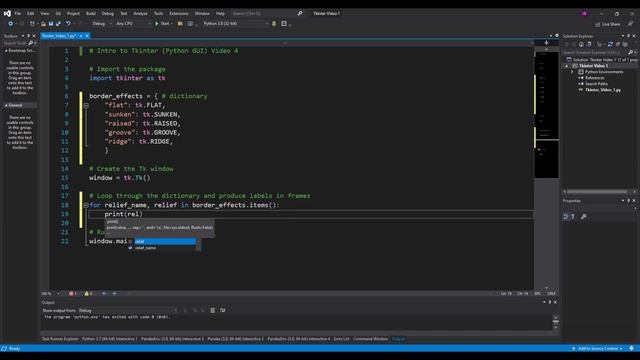This screenshot has width=640, height=360.
Task: Click the Search (Ctrl+Q) box
Action: pos(263,13)
